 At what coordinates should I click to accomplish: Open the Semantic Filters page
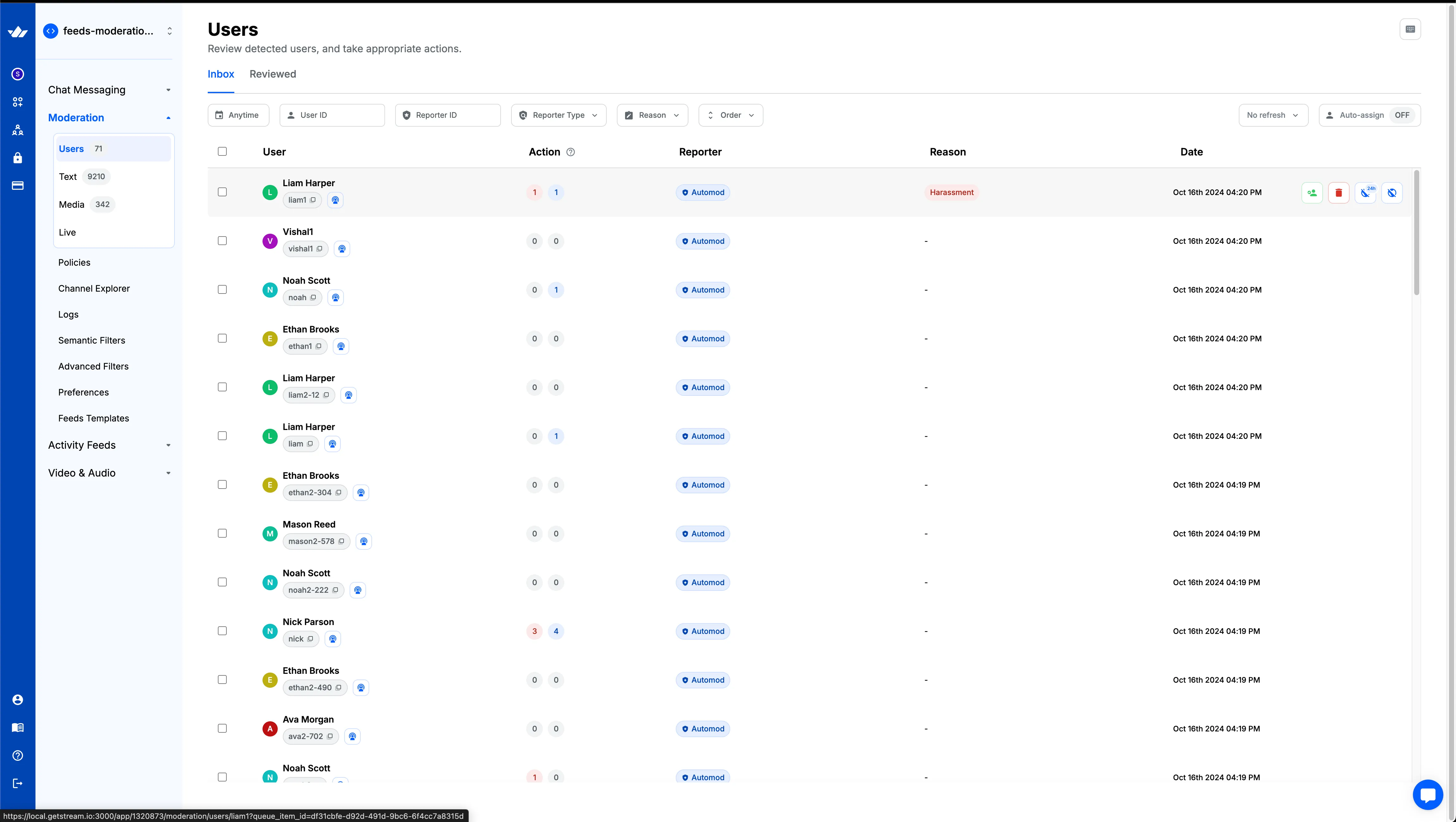click(x=92, y=340)
